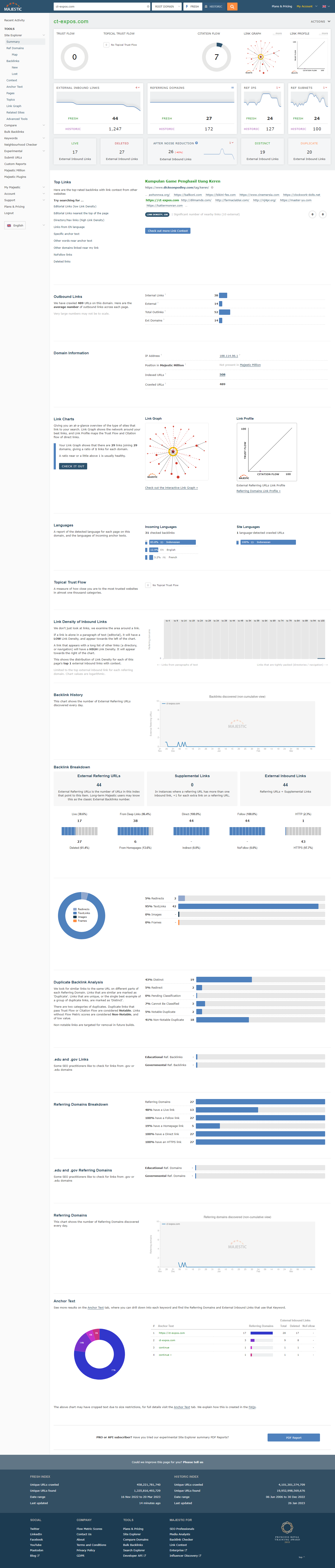Screen dimensions: 335x1568
Task: Click the info icon next to After Noise Reduction
Action: [x=196, y=143]
